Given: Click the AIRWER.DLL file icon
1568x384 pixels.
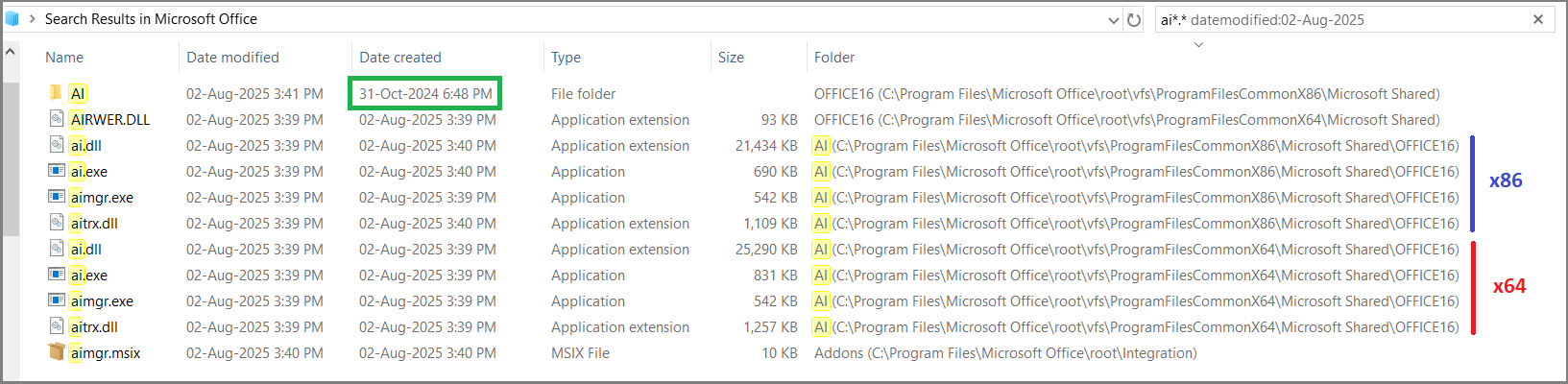Looking at the screenshot, I should [x=57, y=119].
